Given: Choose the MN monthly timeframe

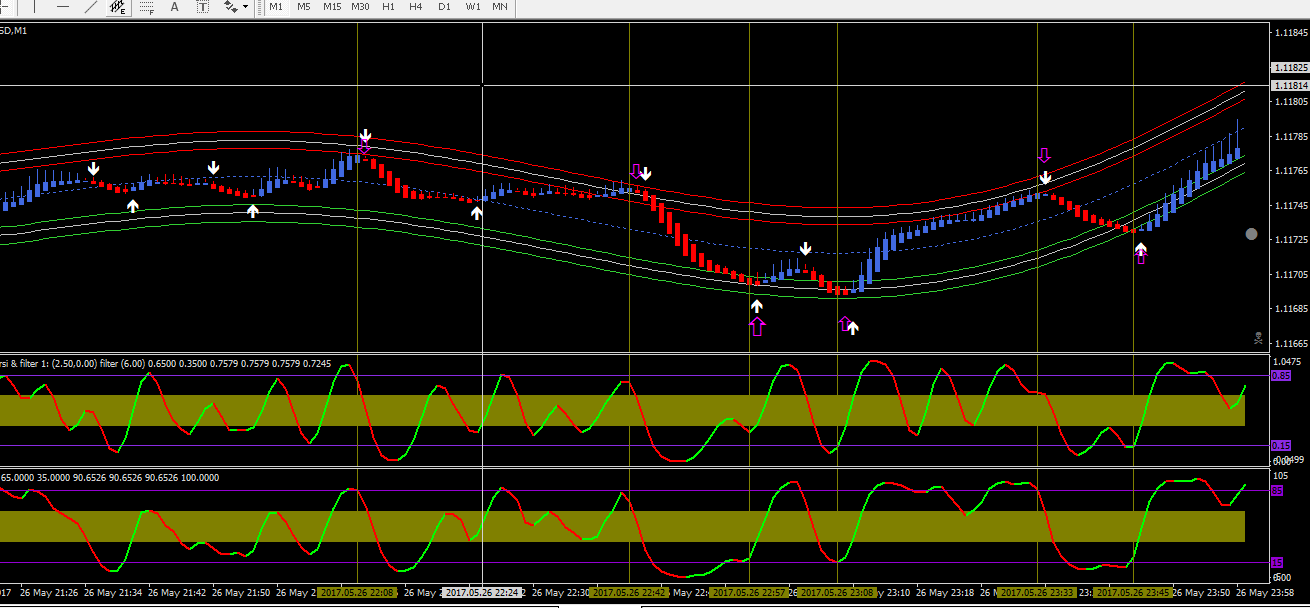Looking at the screenshot, I should (500, 7).
